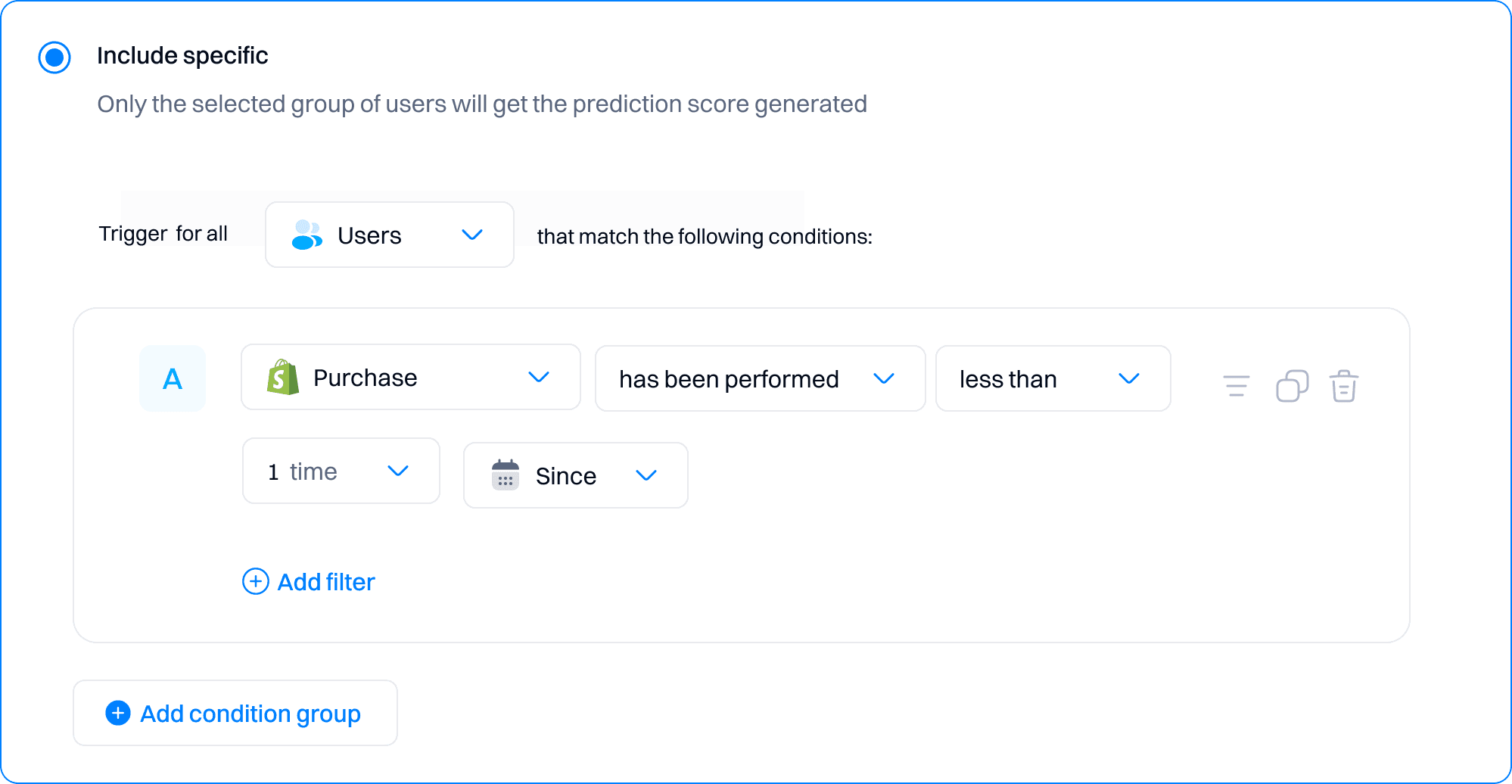Select the Include specific radio button
Image resolution: width=1512 pixels, height=784 pixels.
coord(54,56)
